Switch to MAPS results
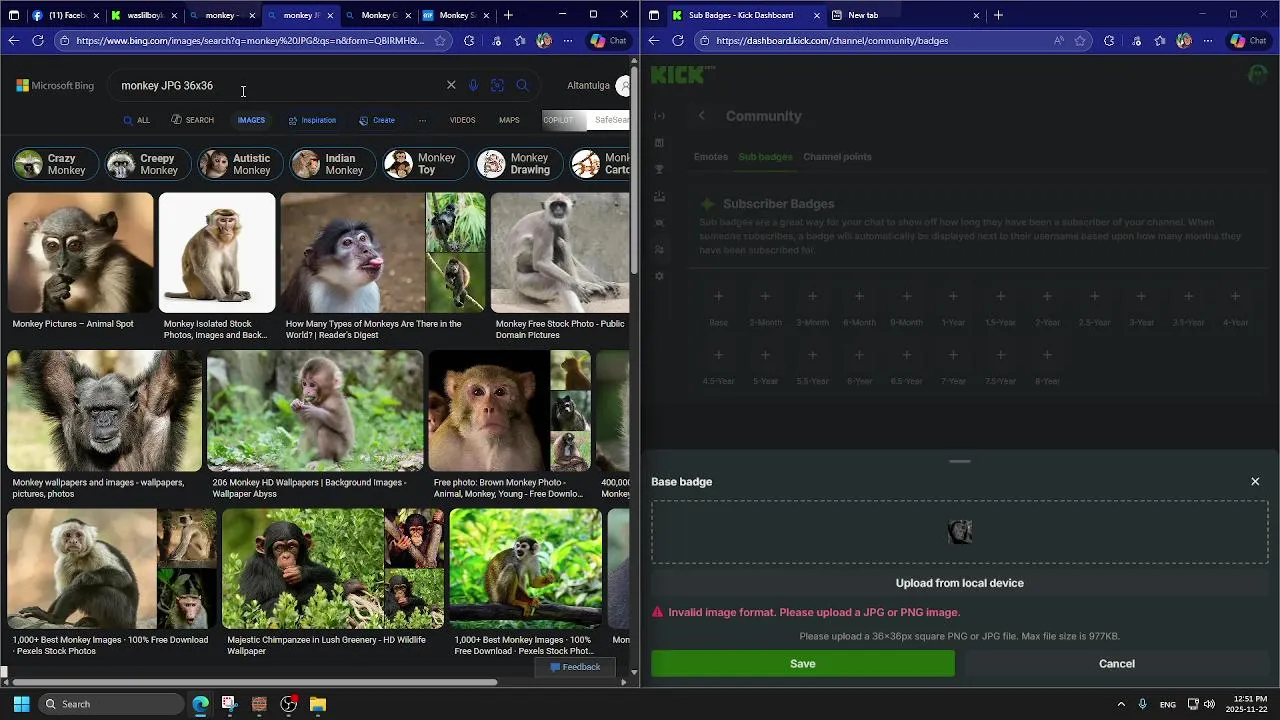1280x720 pixels. pos(509,120)
